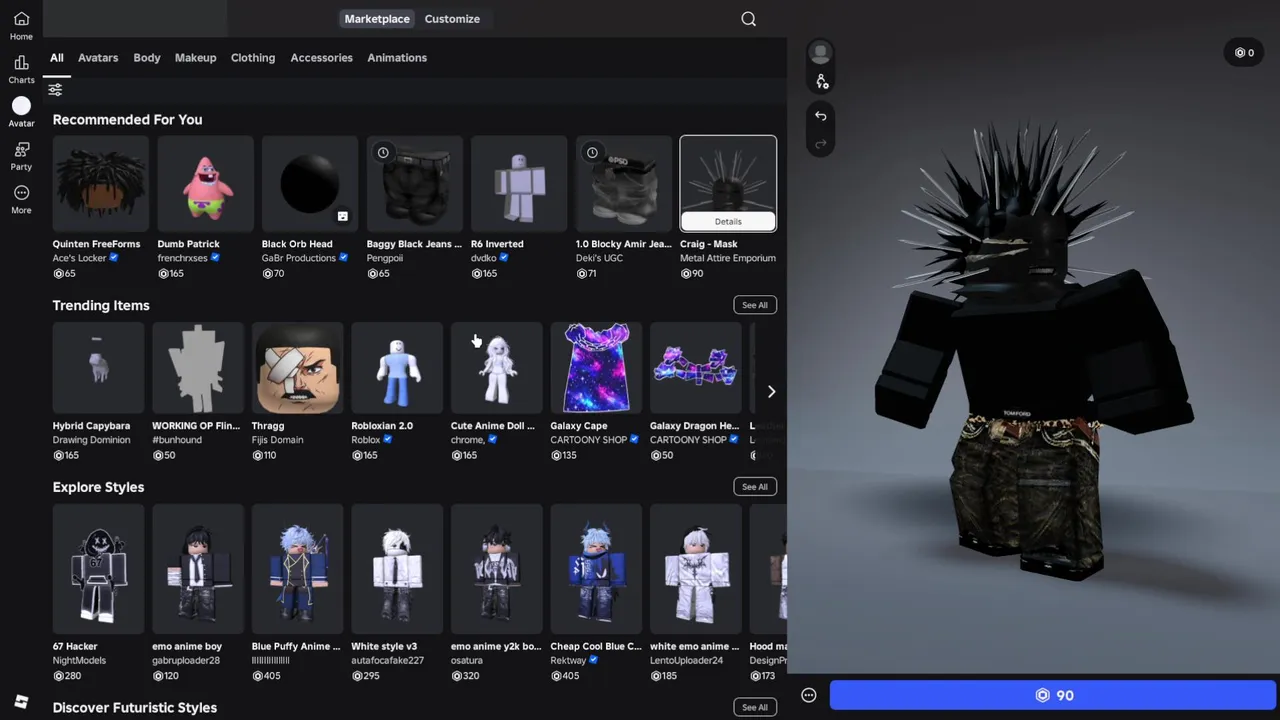1280x720 pixels.
Task: Open Details for Craig - Mask
Action: pos(728,222)
